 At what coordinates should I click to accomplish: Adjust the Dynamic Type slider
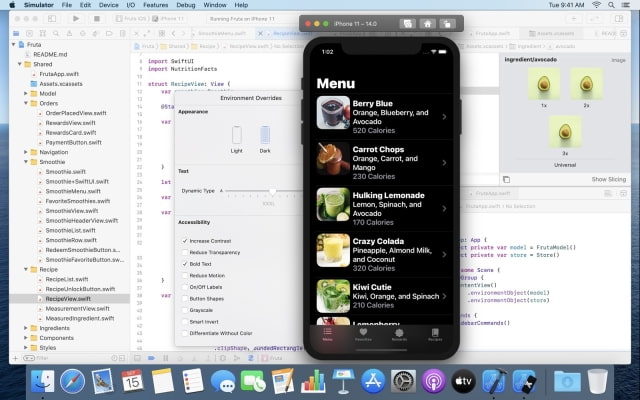click(273, 190)
